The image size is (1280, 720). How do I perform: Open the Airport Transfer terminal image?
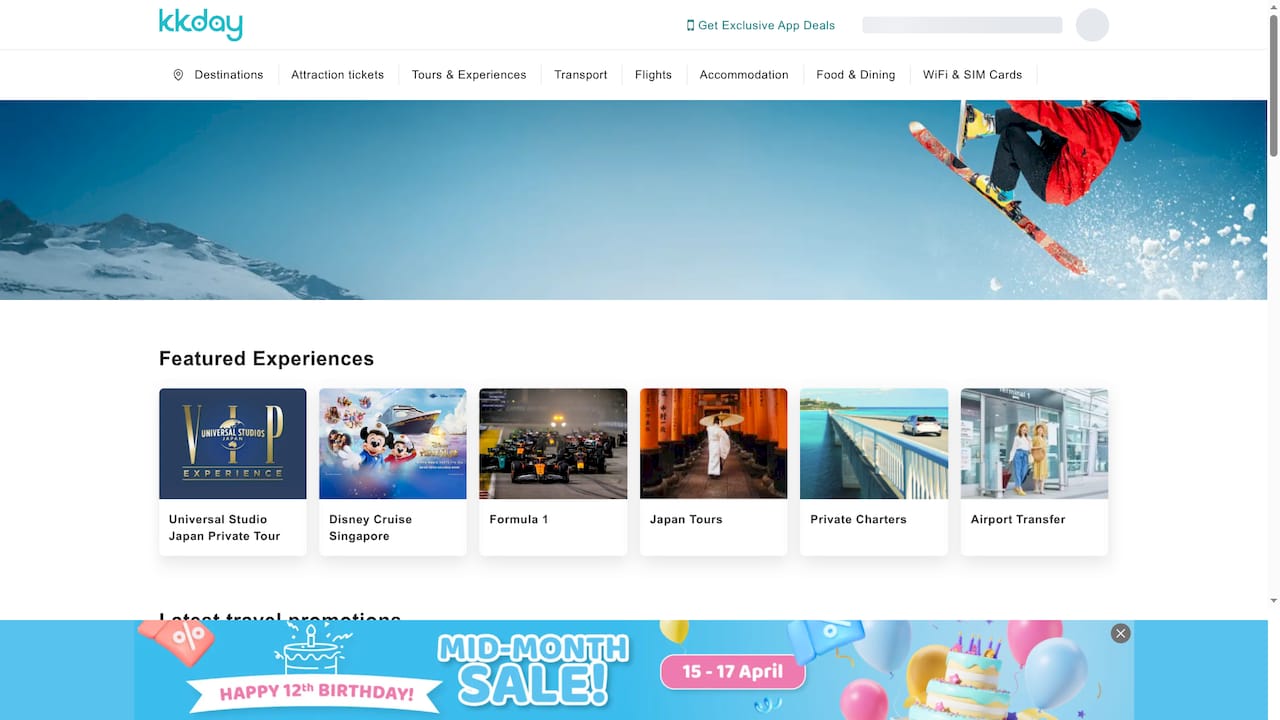[x=1034, y=444]
